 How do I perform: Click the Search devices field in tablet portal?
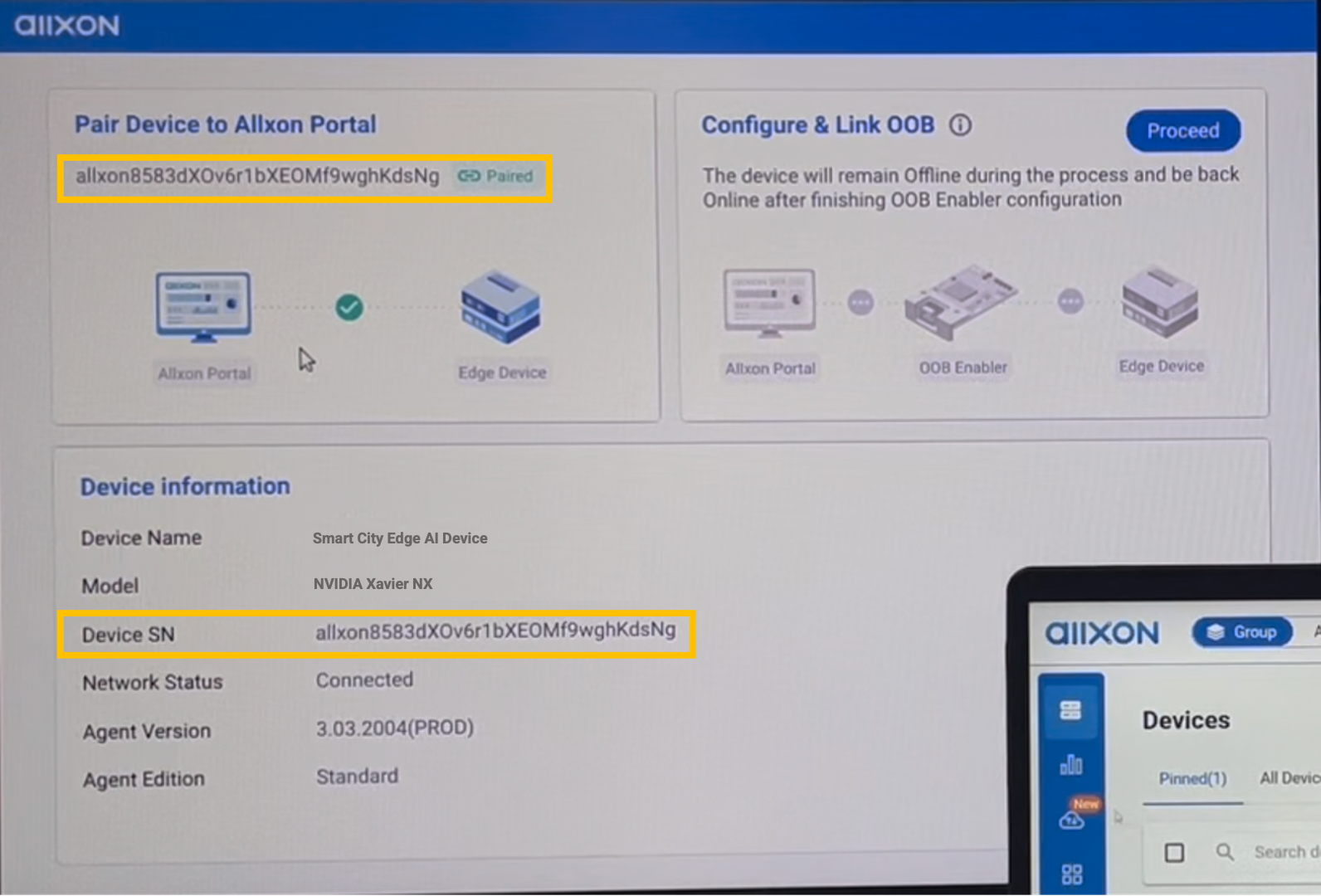pos(1286,852)
